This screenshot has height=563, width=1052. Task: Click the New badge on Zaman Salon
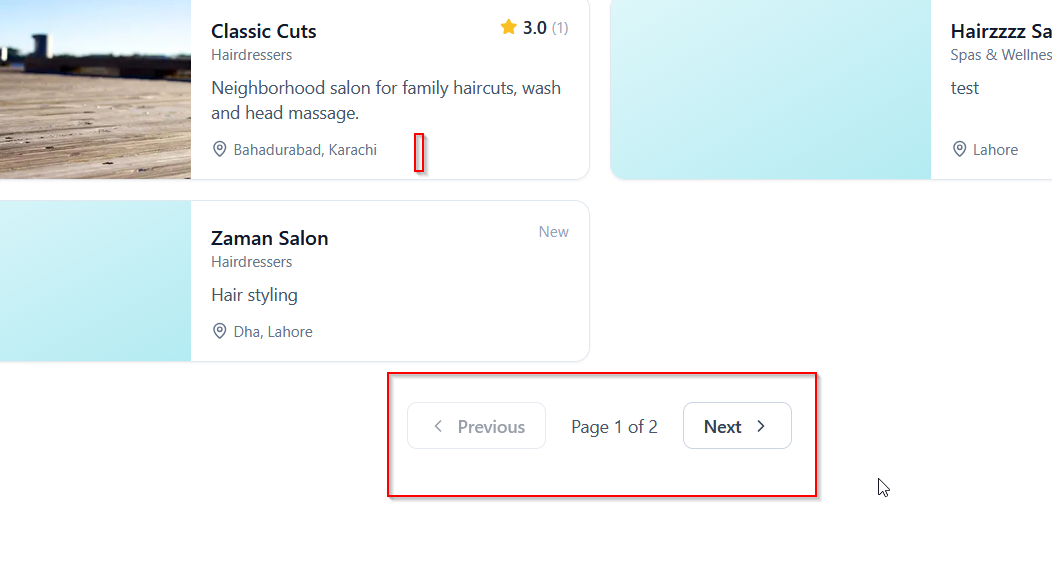coord(554,232)
